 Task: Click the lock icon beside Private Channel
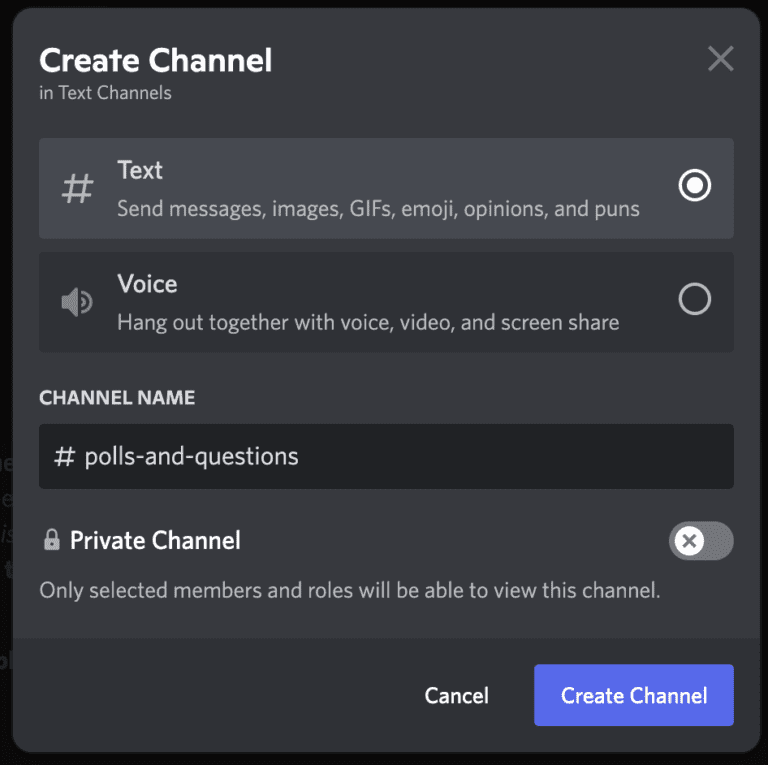51,540
